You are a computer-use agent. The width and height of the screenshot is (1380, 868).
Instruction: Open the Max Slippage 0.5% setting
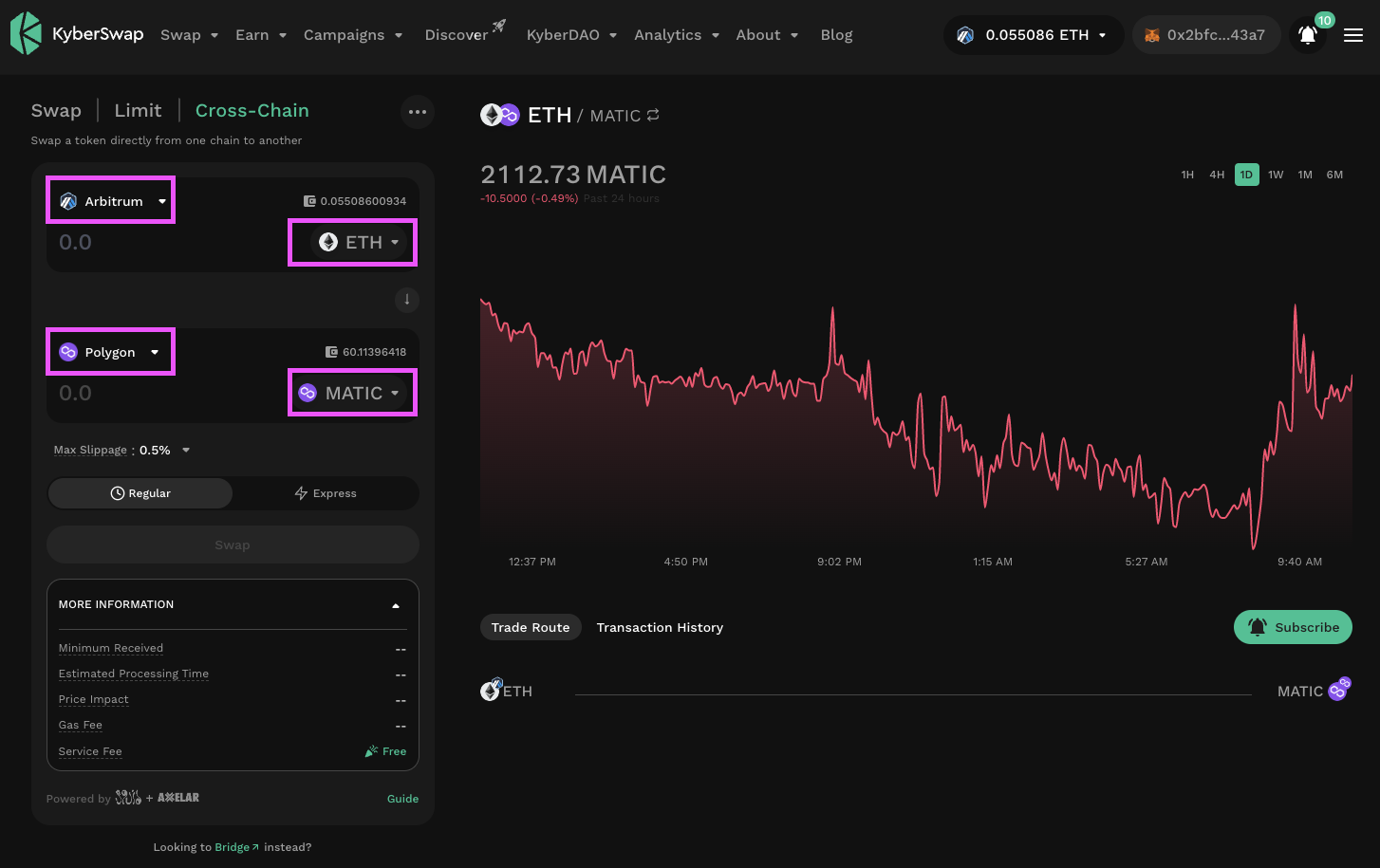coord(121,450)
